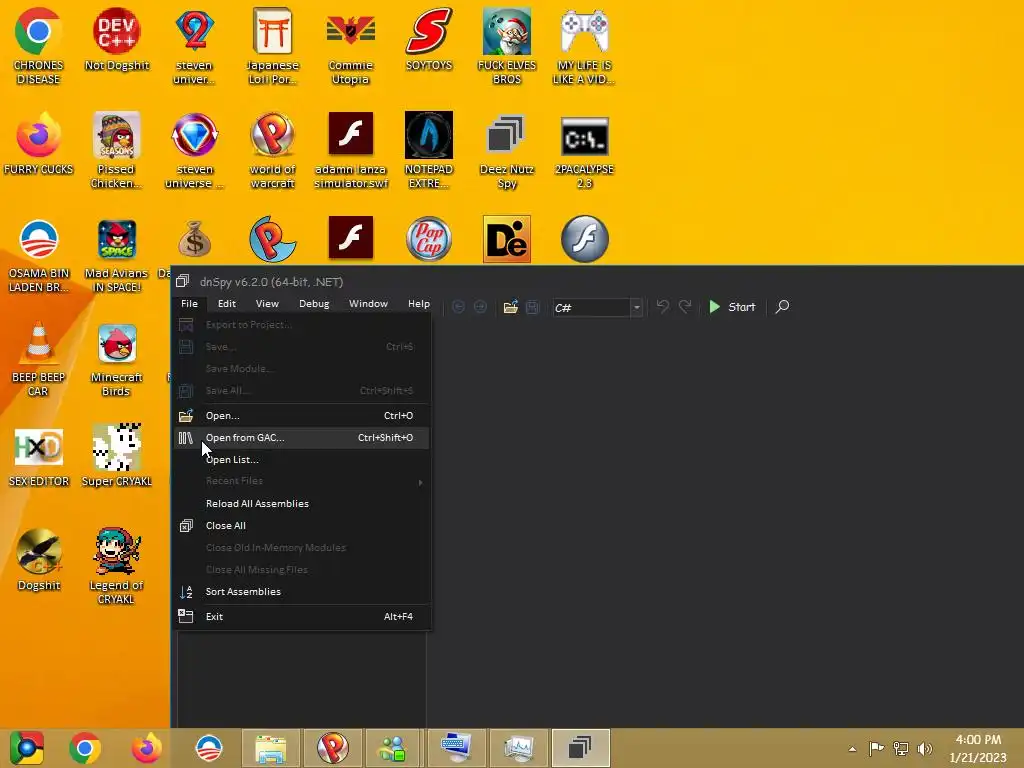
Task: Open the View menu
Action: coord(267,304)
